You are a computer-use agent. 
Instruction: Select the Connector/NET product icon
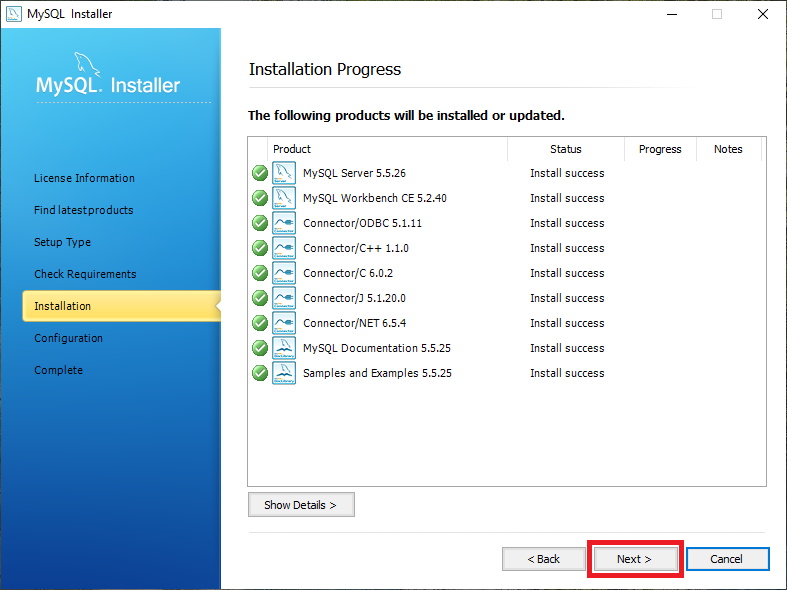[x=284, y=323]
